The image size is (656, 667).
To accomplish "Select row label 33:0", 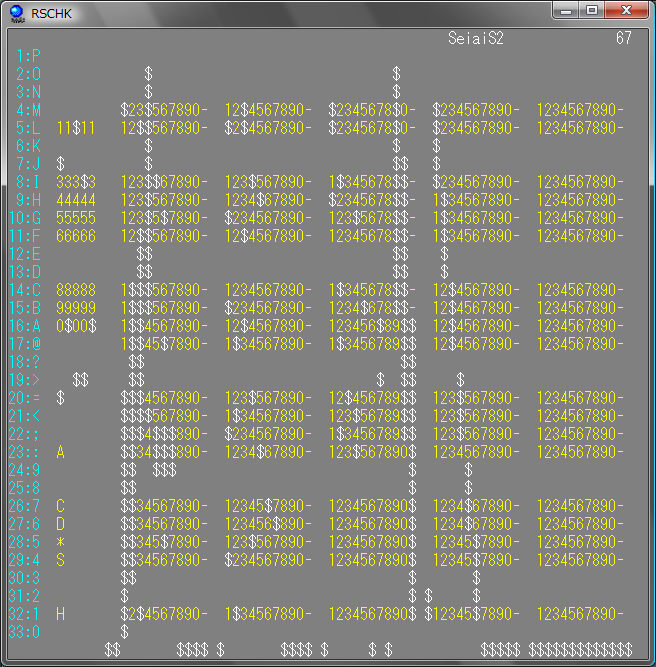I will pos(25,632).
